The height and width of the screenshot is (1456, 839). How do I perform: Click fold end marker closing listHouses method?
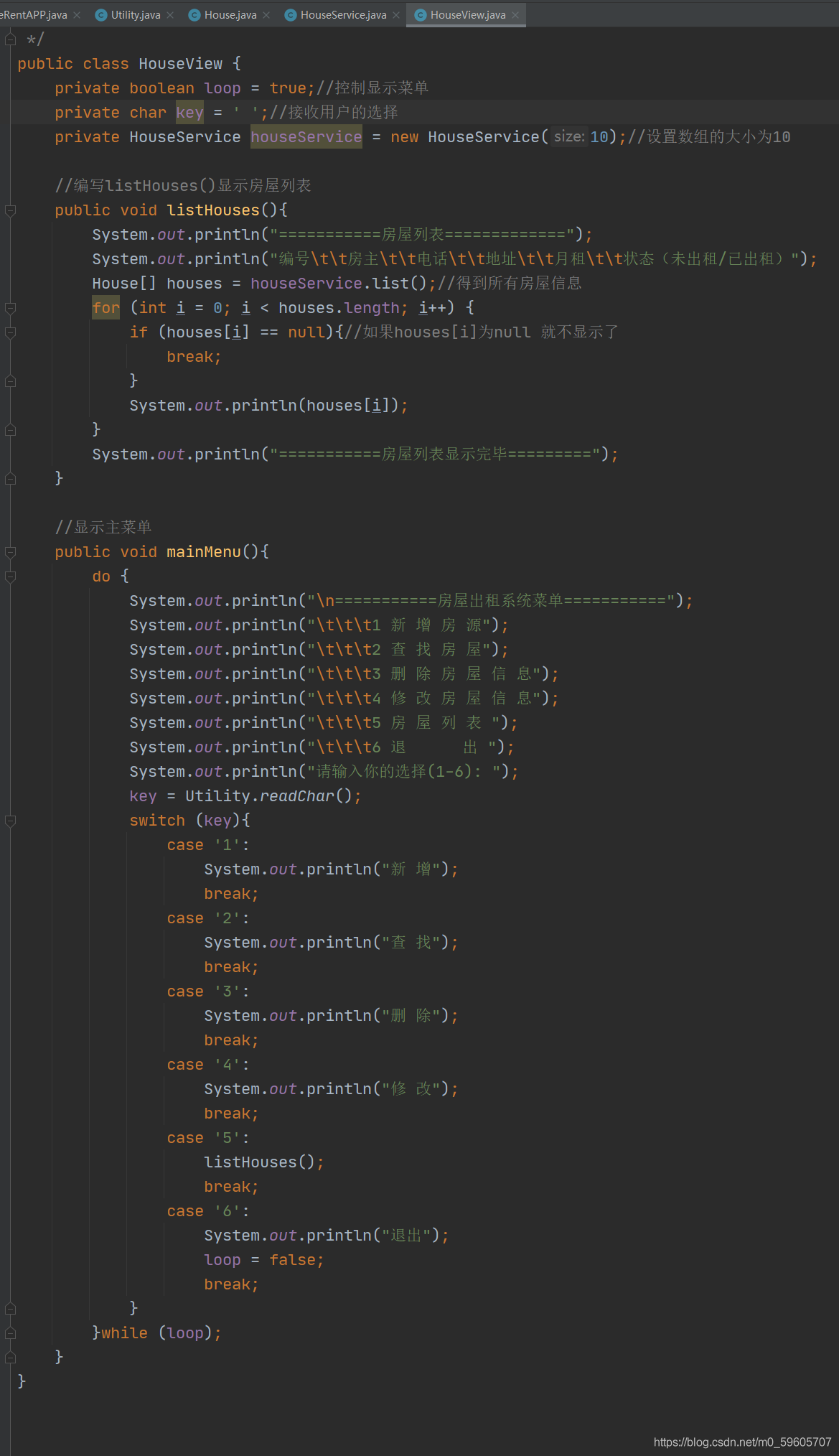pyautogui.click(x=11, y=479)
